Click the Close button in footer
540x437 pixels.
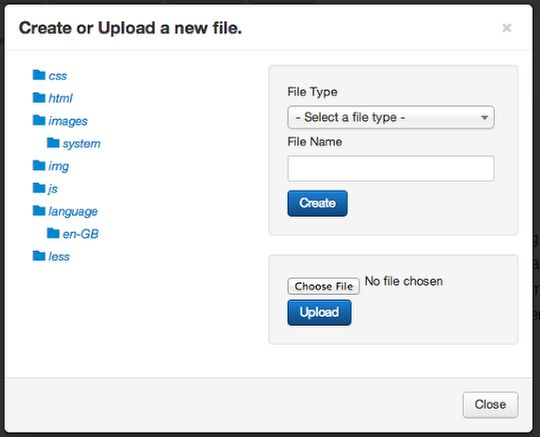point(490,405)
